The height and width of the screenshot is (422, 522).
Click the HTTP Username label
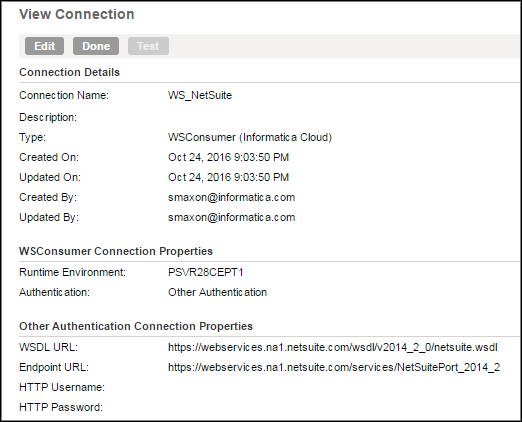click(62, 387)
